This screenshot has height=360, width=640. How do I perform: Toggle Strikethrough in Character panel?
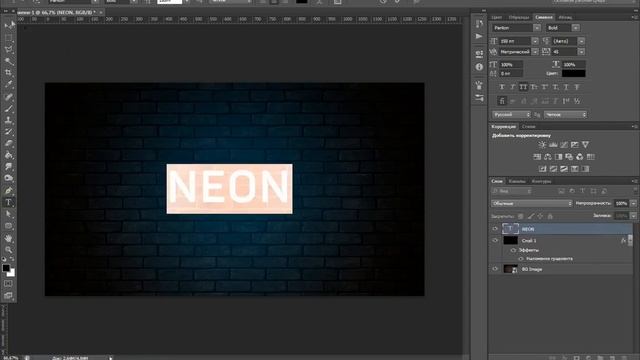click(577, 87)
